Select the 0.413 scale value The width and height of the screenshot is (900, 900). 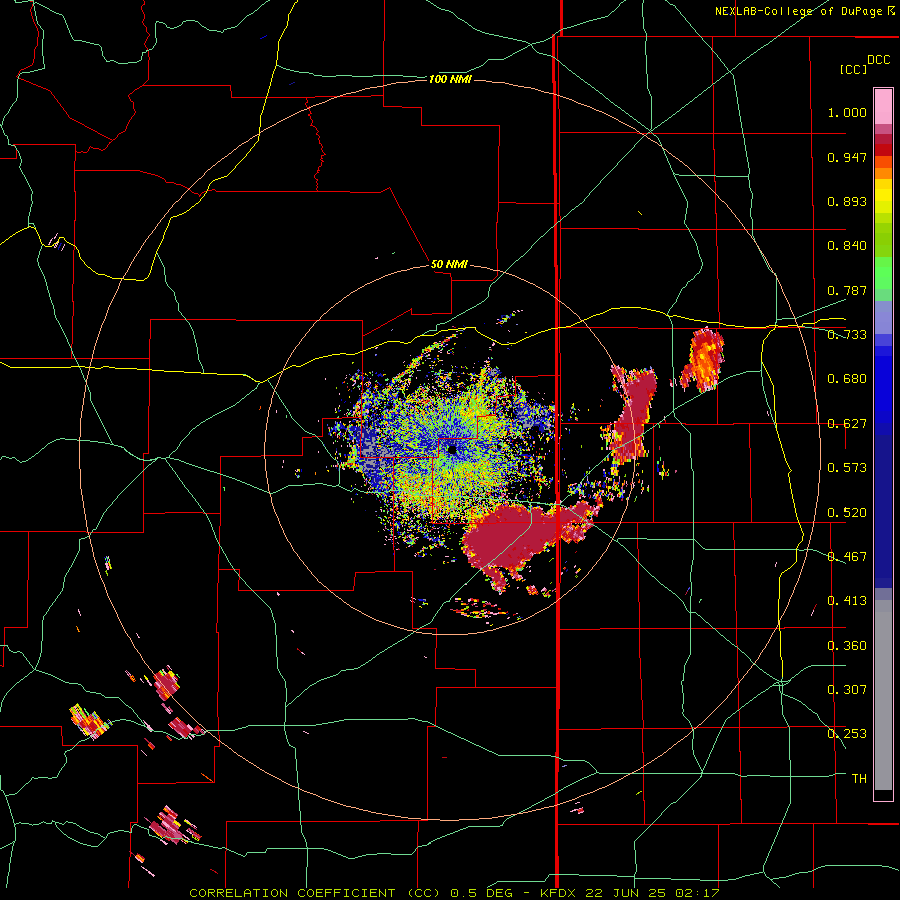click(x=847, y=601)
